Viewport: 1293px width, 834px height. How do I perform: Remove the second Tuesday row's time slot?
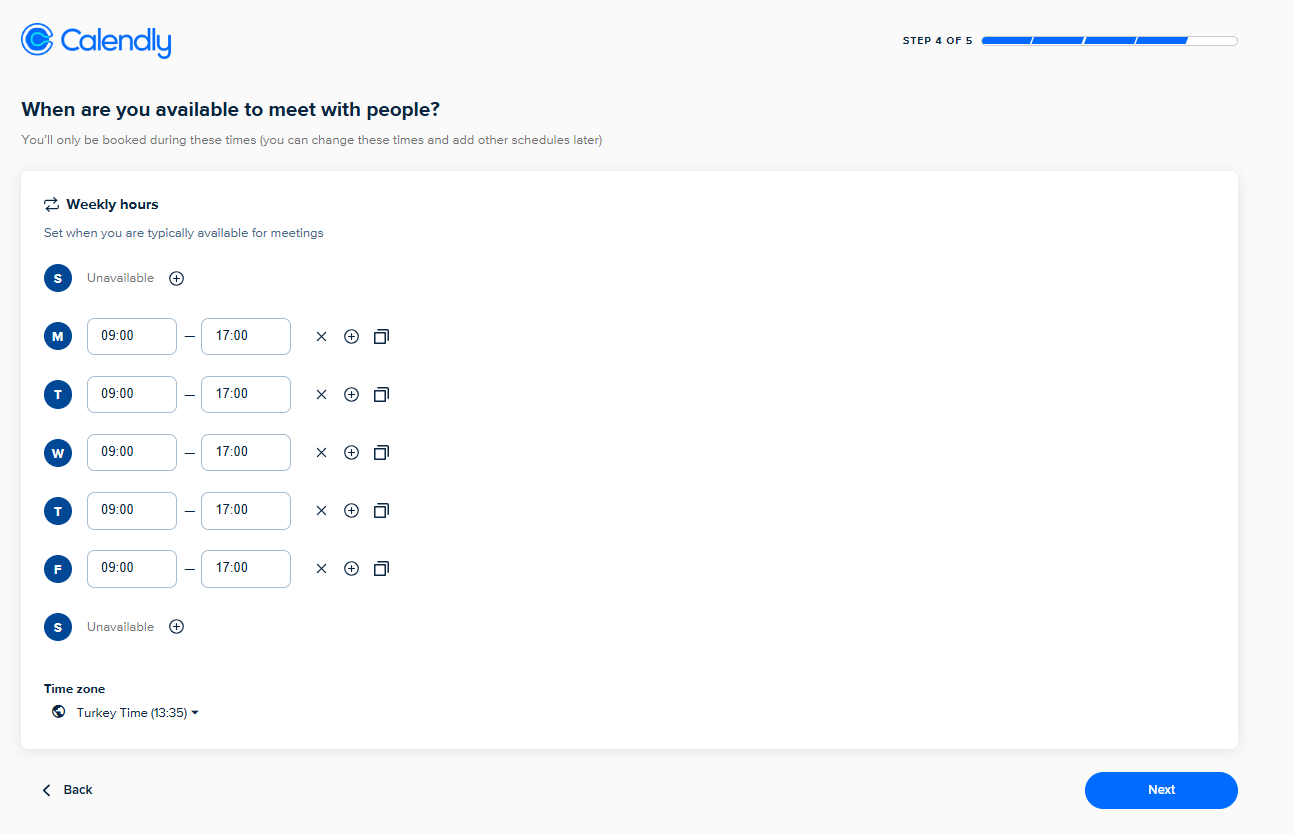[321, 511]
